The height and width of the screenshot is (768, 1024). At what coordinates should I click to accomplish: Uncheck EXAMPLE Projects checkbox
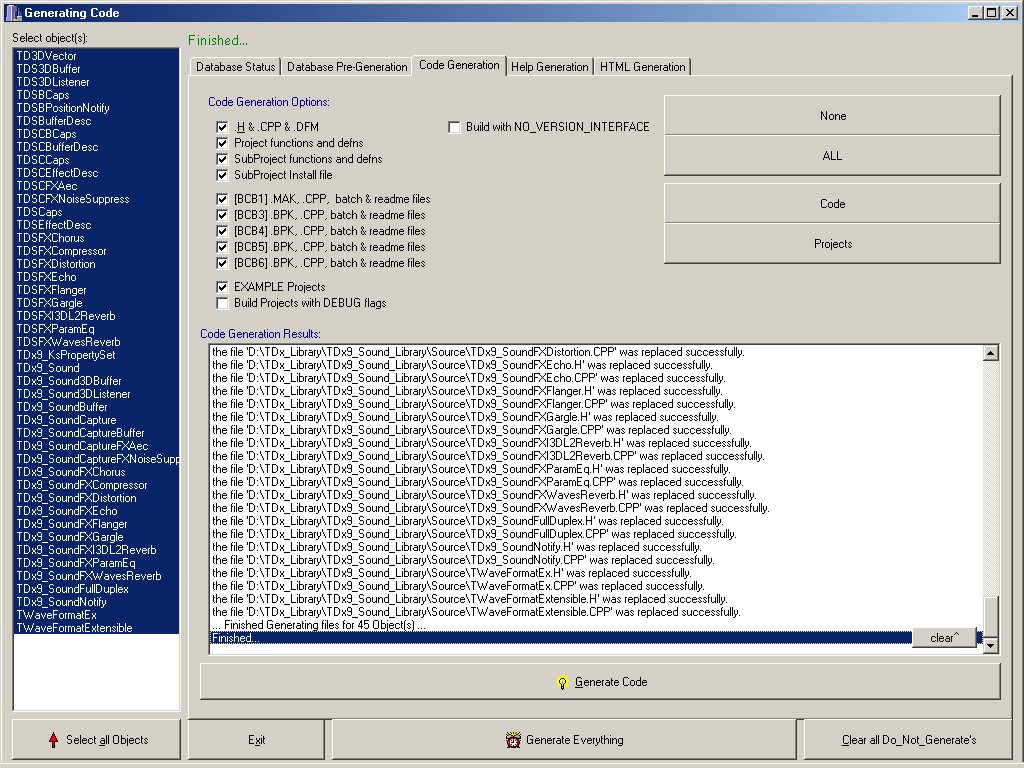tap(222, 287)
